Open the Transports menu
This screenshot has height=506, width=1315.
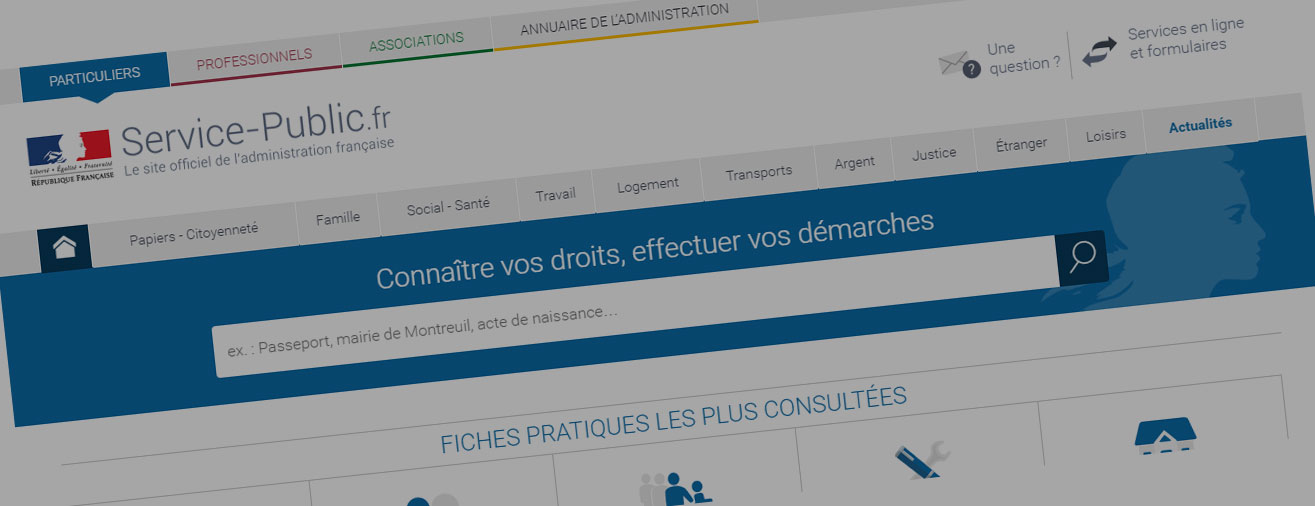pos(759,173)
